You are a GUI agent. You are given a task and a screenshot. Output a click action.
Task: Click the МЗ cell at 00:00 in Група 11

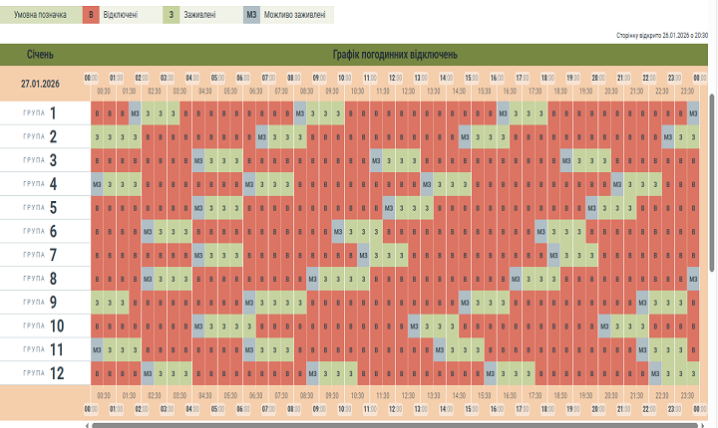point(97,349)
